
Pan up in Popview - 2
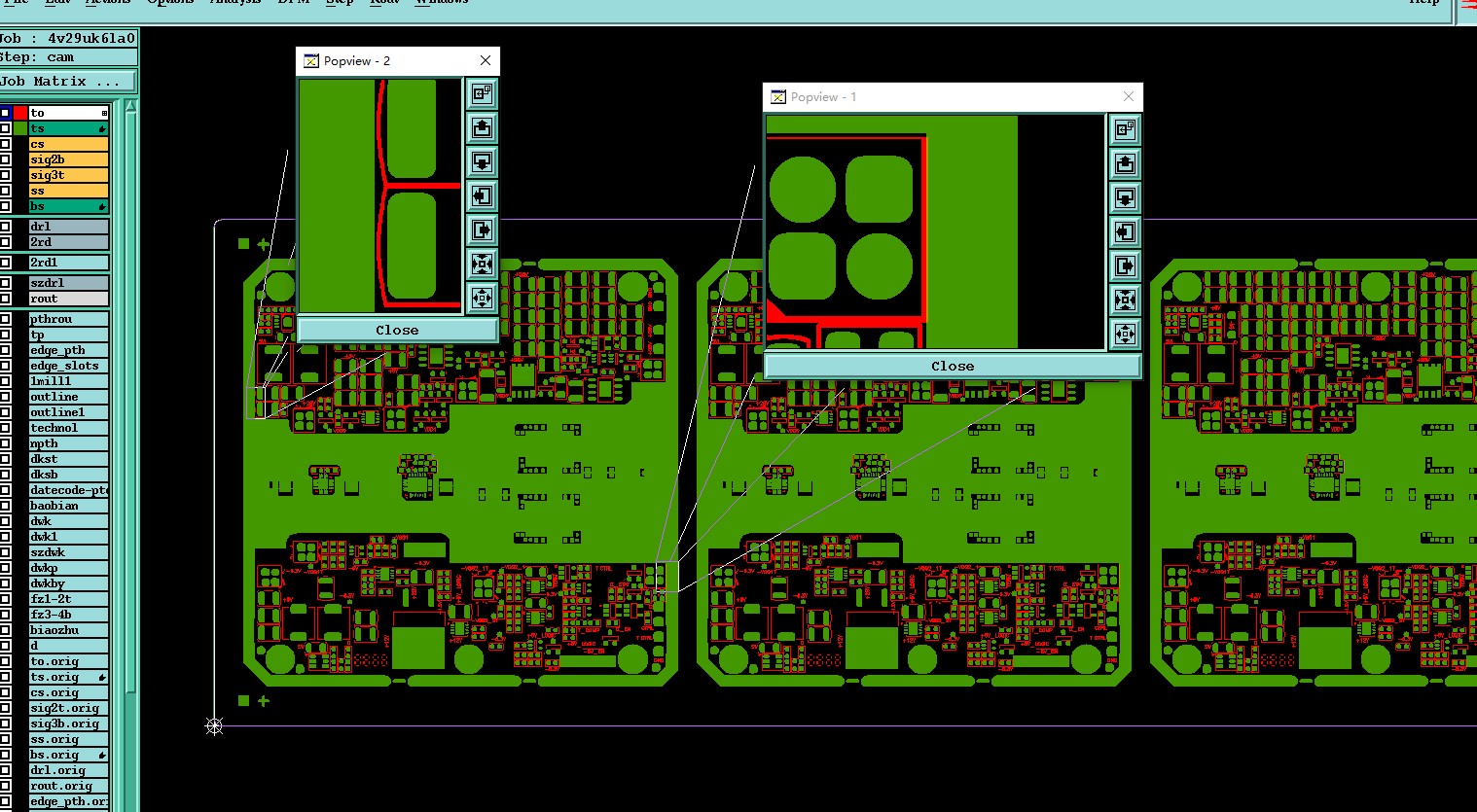(483, 127)
